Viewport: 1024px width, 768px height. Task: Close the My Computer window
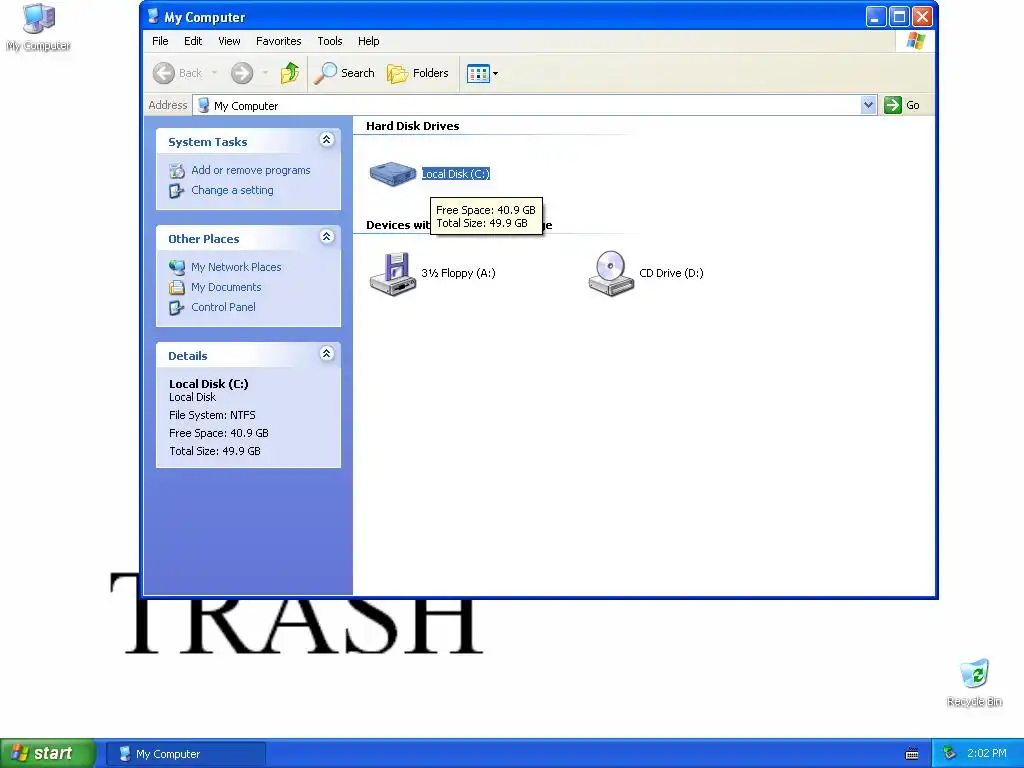(x=922, y=16)
